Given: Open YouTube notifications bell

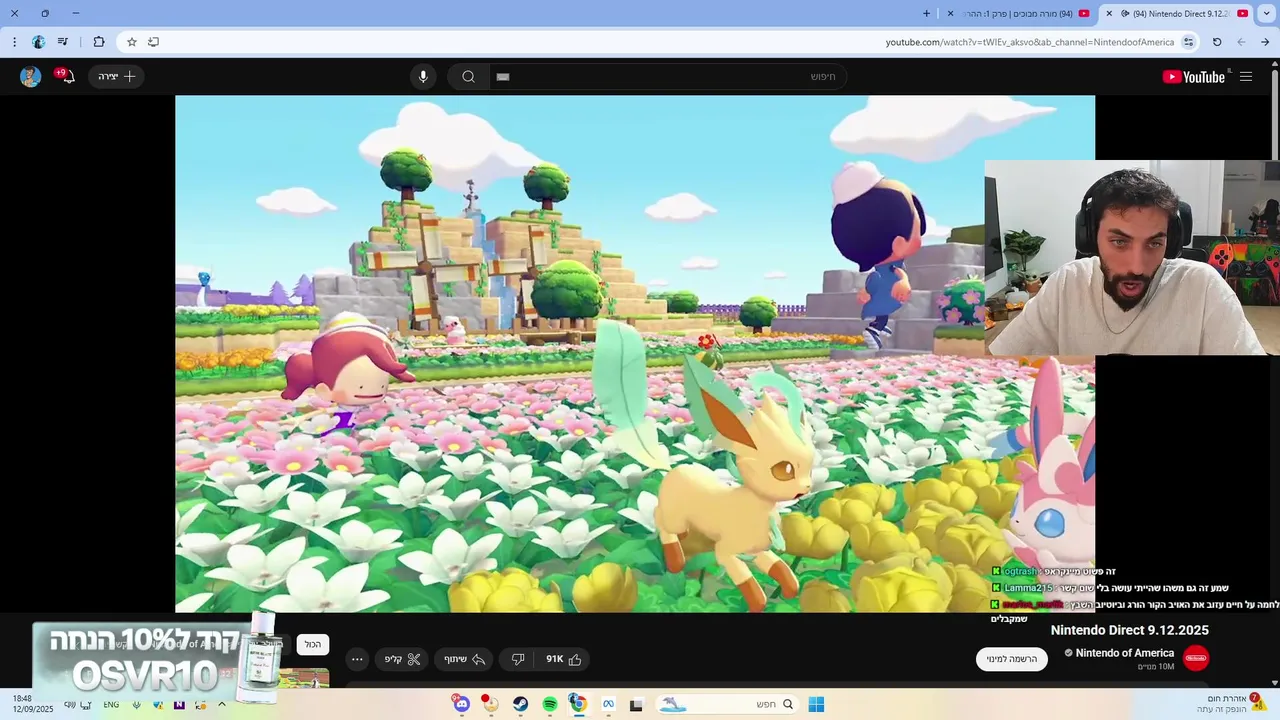Looking at the screenshot, I should (67, 77).
